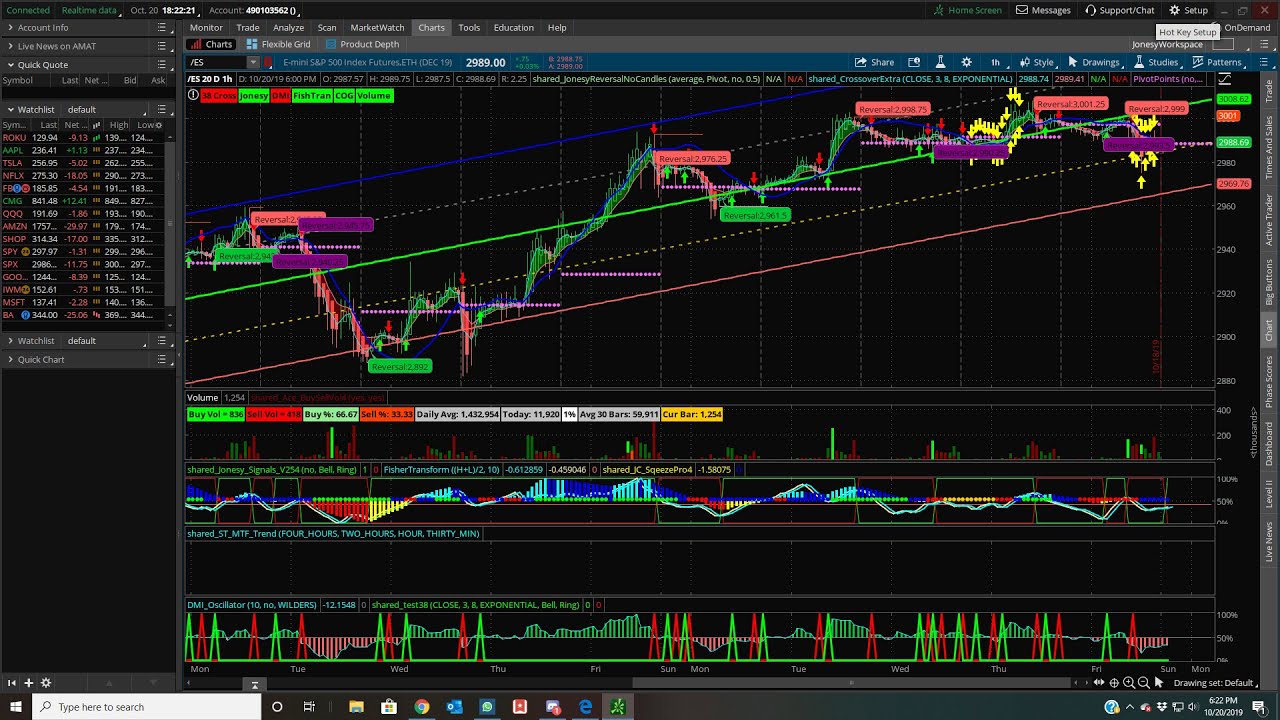This screenshot has width=1280, height=720.
Task: Click the zoom out magnifier icon
Action: click(x=1143, y=683)
